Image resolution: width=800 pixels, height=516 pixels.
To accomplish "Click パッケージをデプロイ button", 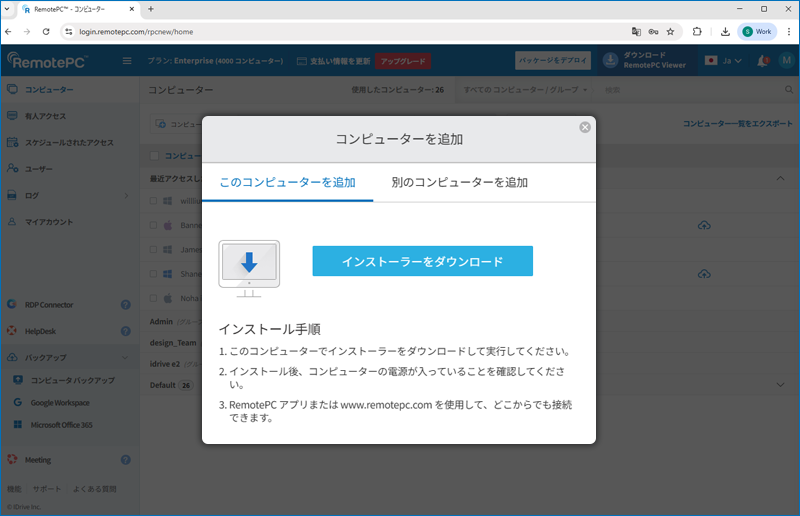I will coord(553,60).
